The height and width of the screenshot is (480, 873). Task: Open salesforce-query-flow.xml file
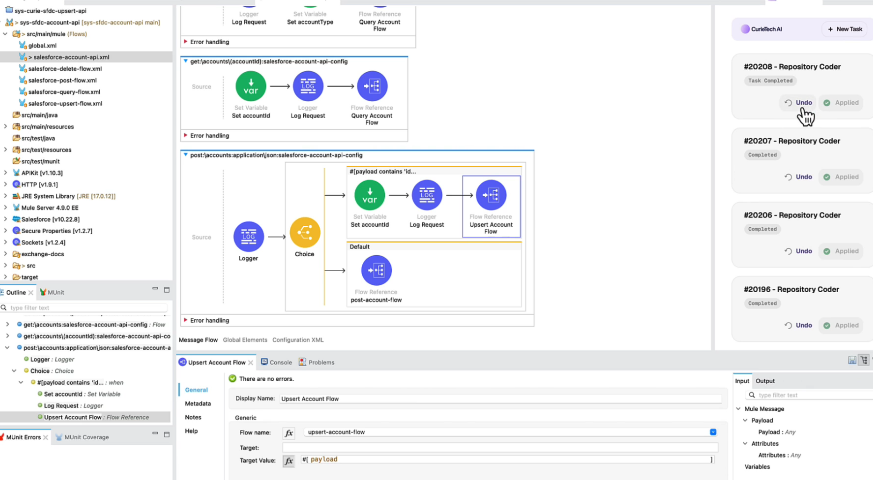[x=64, y=92]
